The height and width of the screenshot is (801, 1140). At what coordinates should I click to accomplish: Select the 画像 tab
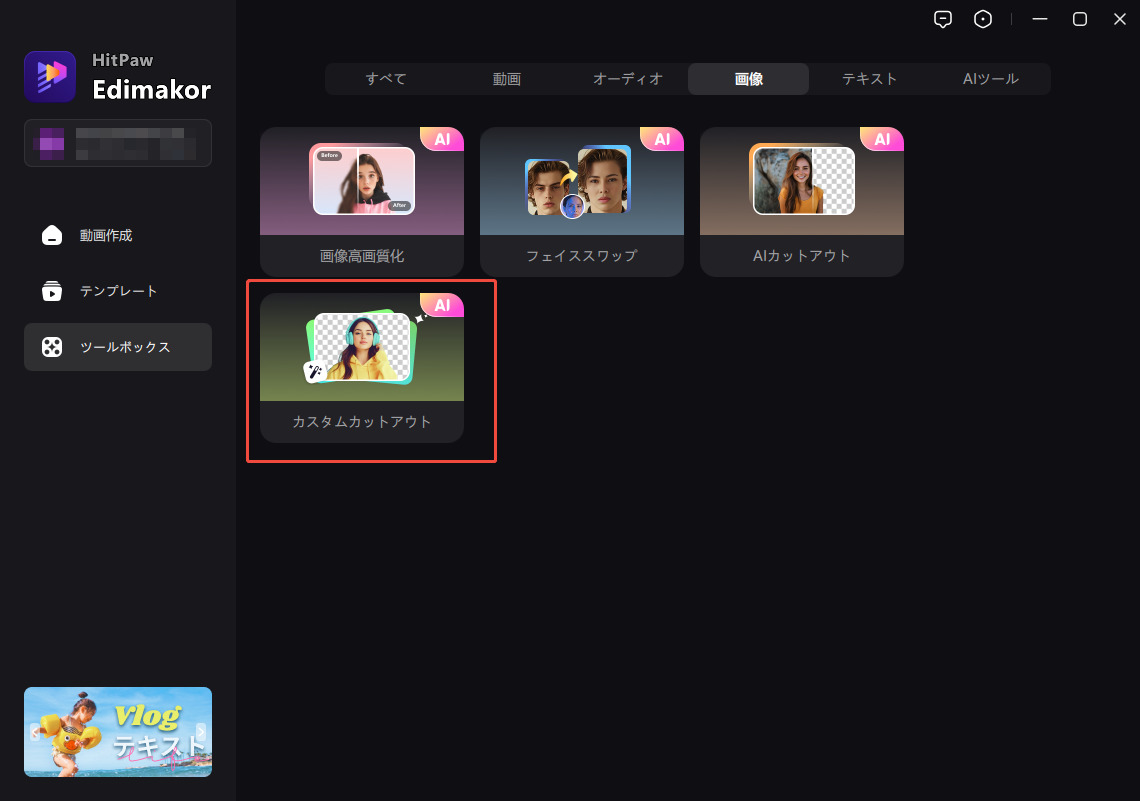pos(748,79)
